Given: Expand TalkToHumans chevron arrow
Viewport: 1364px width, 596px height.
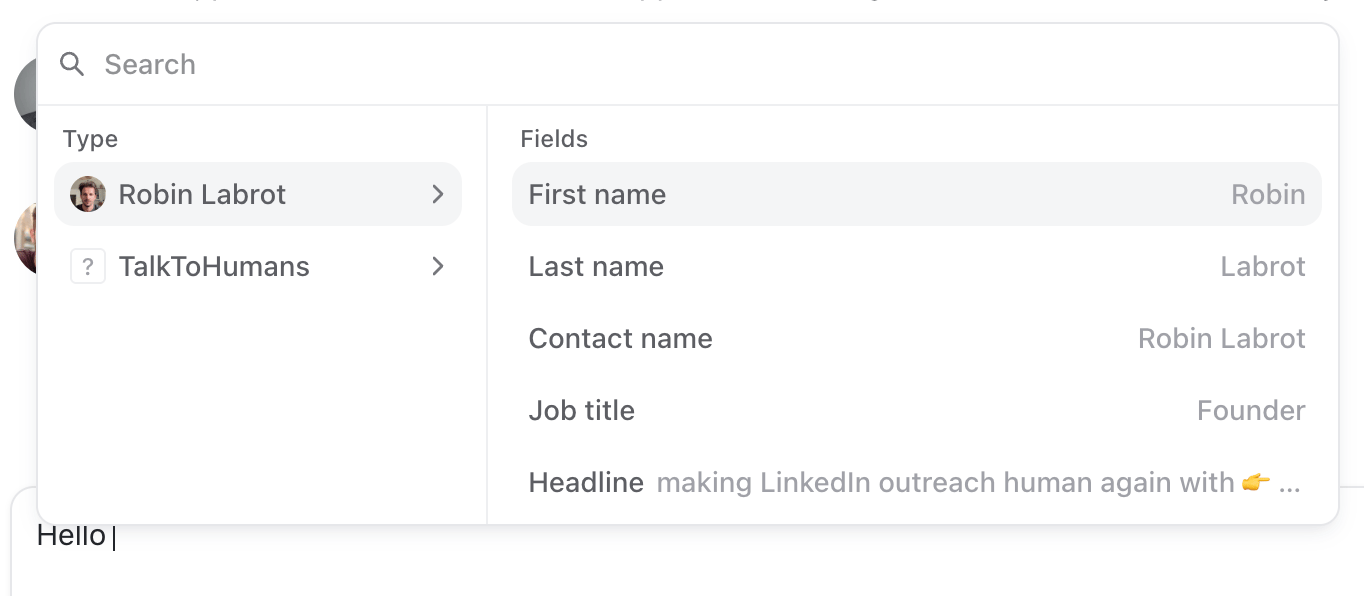Looking at the screenshot, I should 437,266.
